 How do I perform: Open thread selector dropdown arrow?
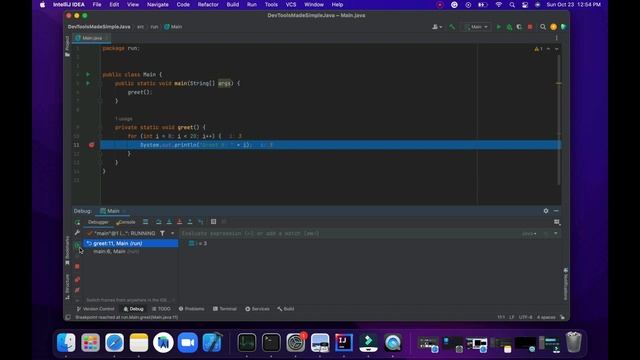click(172, 233)
